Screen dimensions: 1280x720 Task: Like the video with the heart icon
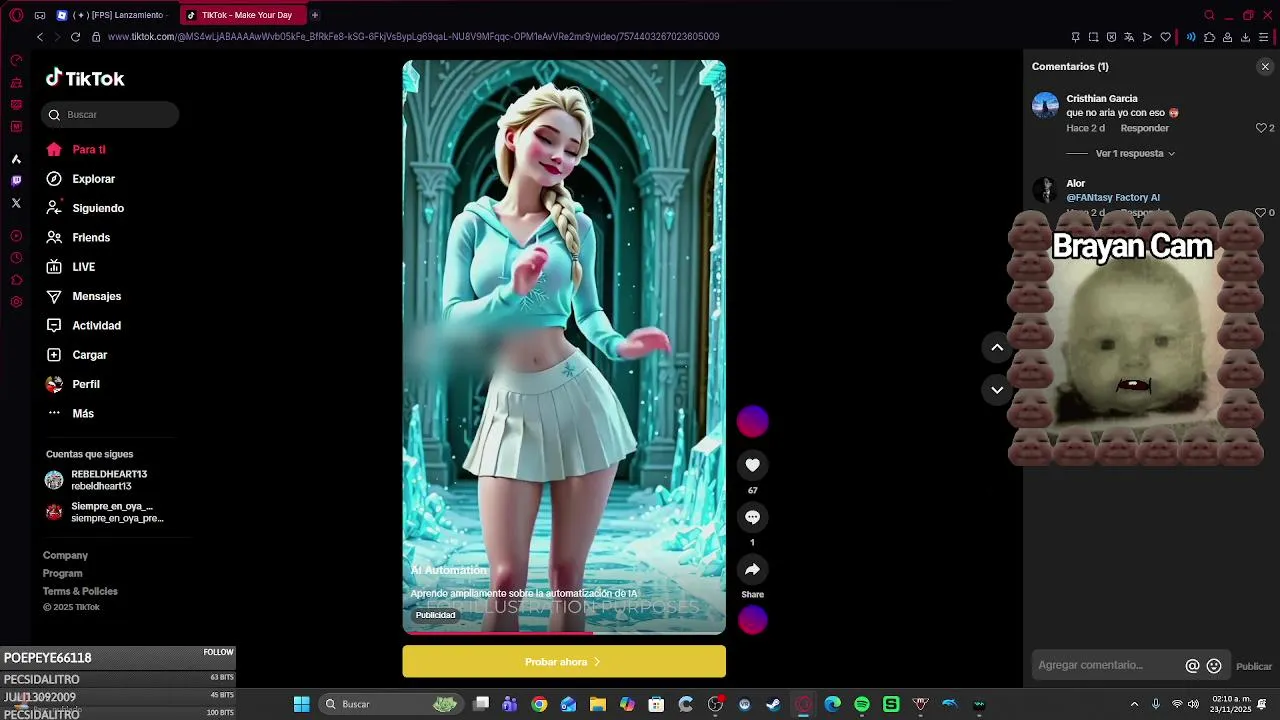[752, 465]
